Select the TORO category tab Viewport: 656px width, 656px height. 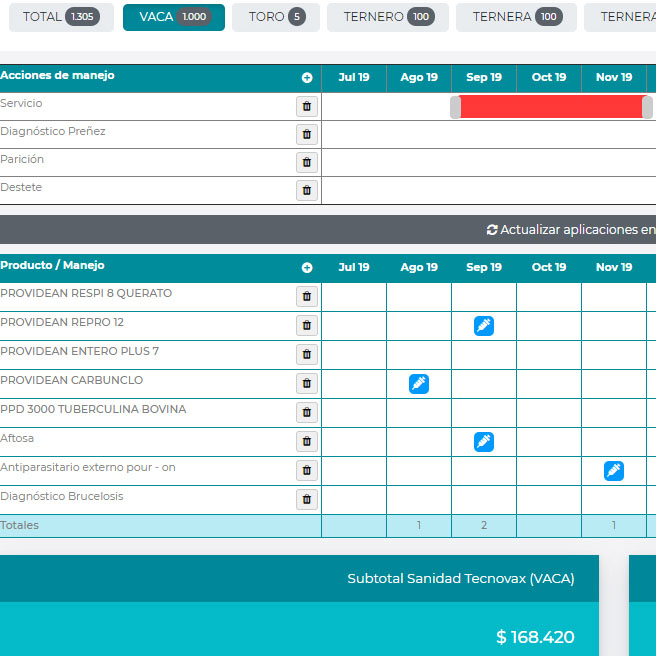pos(276,17)
